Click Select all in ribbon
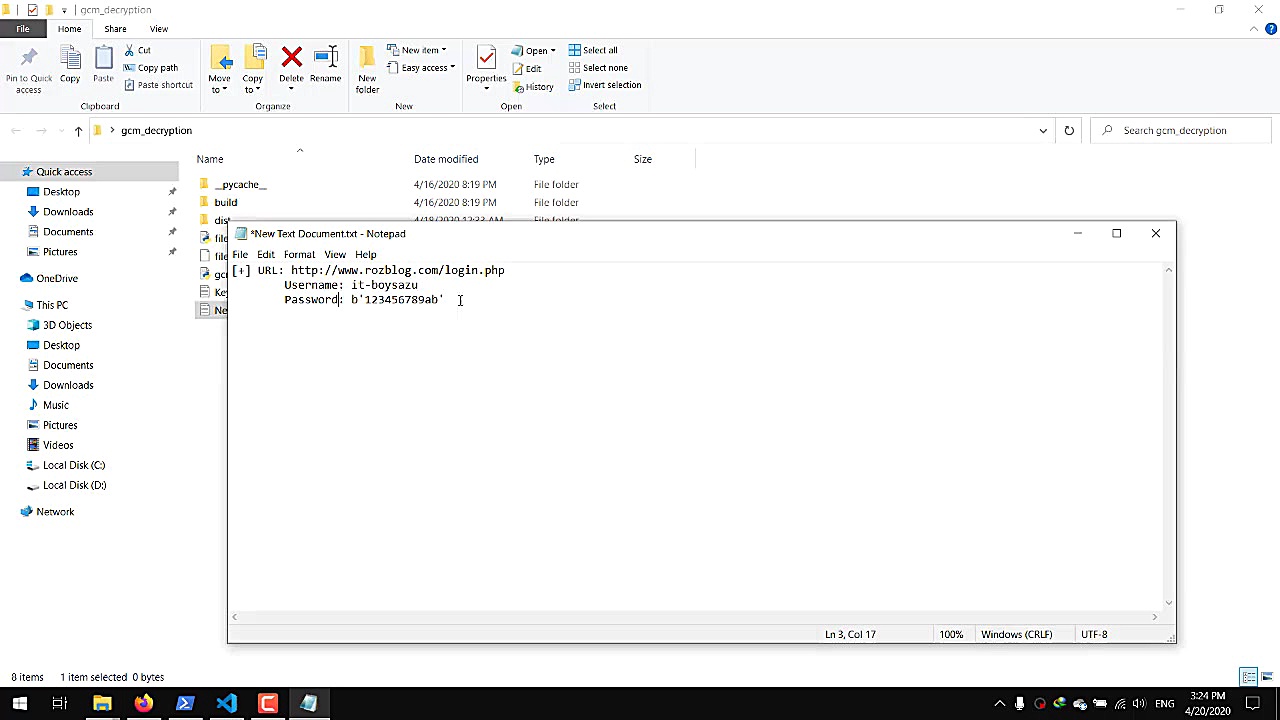This screenshot has width=1280, height=720. click(593, 50)
